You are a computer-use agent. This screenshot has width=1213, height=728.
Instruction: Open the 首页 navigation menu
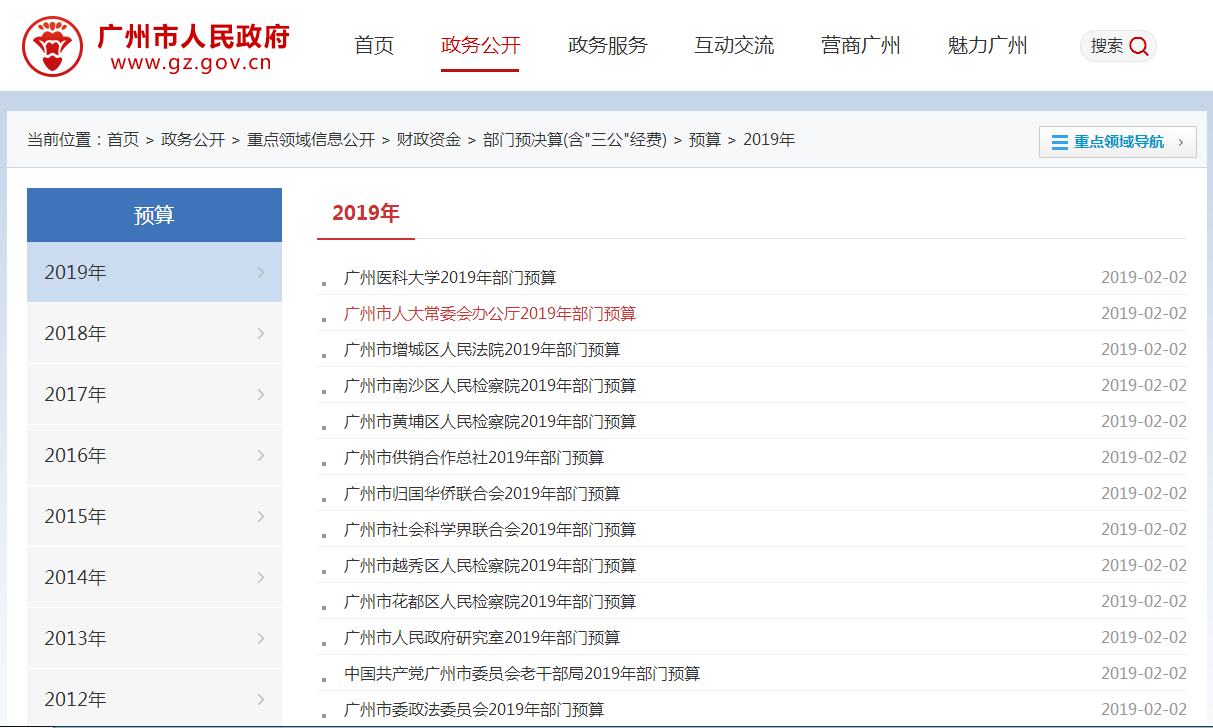pos(374,45)
